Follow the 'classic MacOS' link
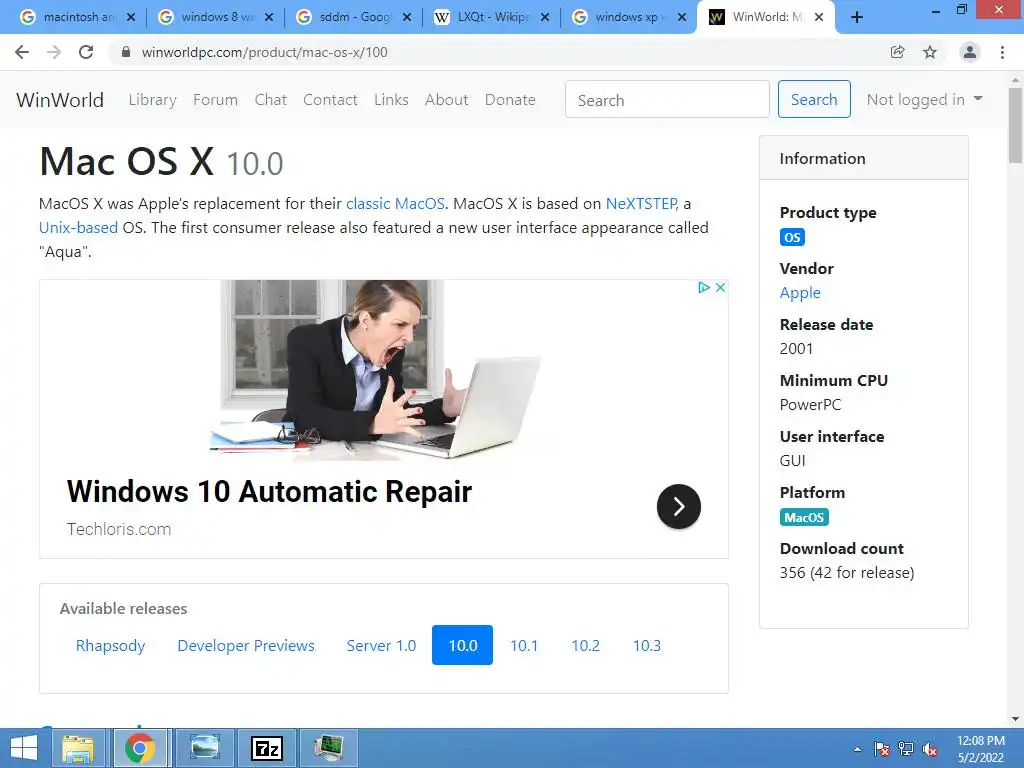1024x768 pixels. tap(395, 204)
